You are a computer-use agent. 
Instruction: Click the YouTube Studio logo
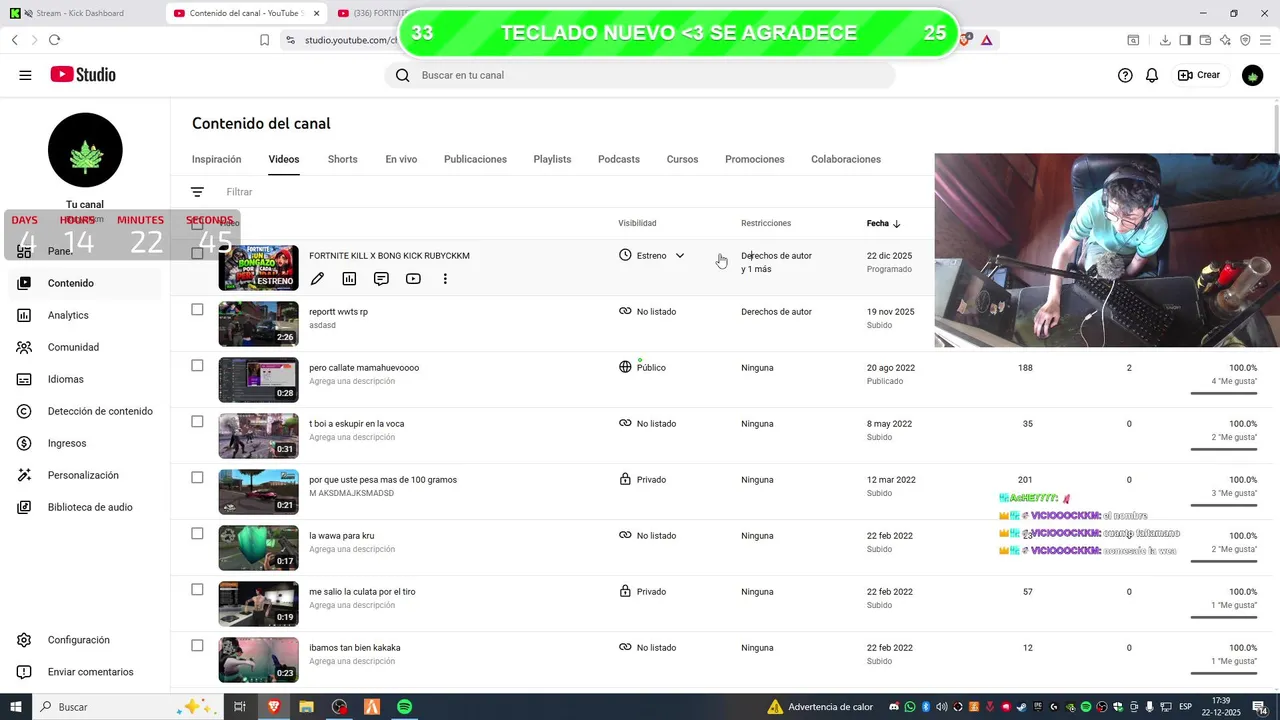[83, 75]
